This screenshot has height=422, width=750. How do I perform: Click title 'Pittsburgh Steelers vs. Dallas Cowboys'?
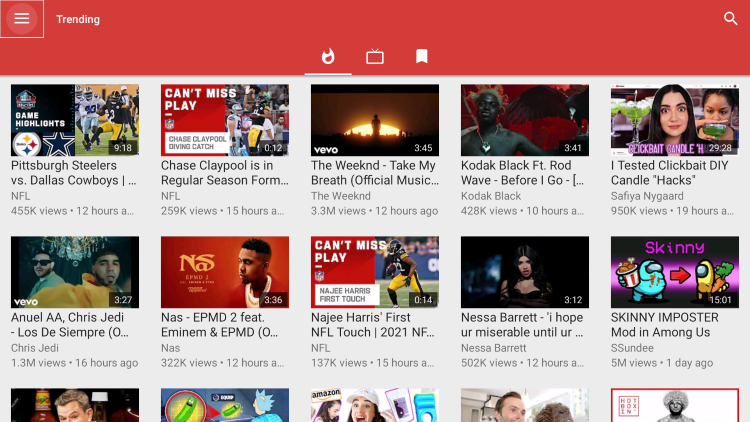tap(74, 173)
